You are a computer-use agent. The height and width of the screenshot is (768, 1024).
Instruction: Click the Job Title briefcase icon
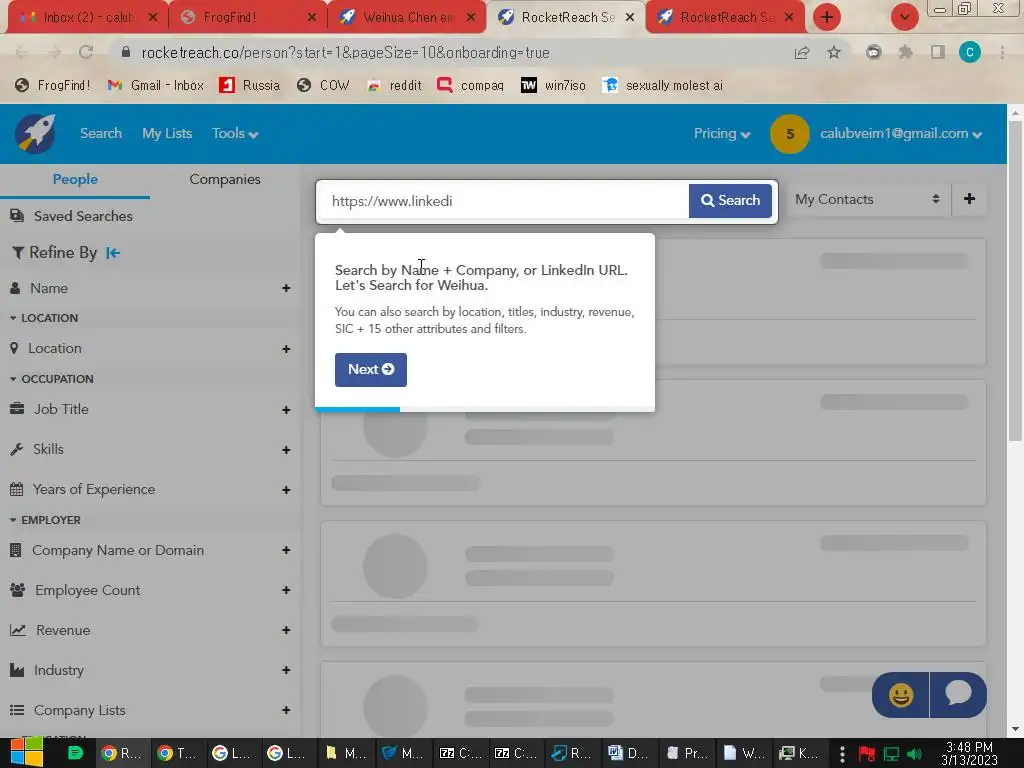[17, 409]
